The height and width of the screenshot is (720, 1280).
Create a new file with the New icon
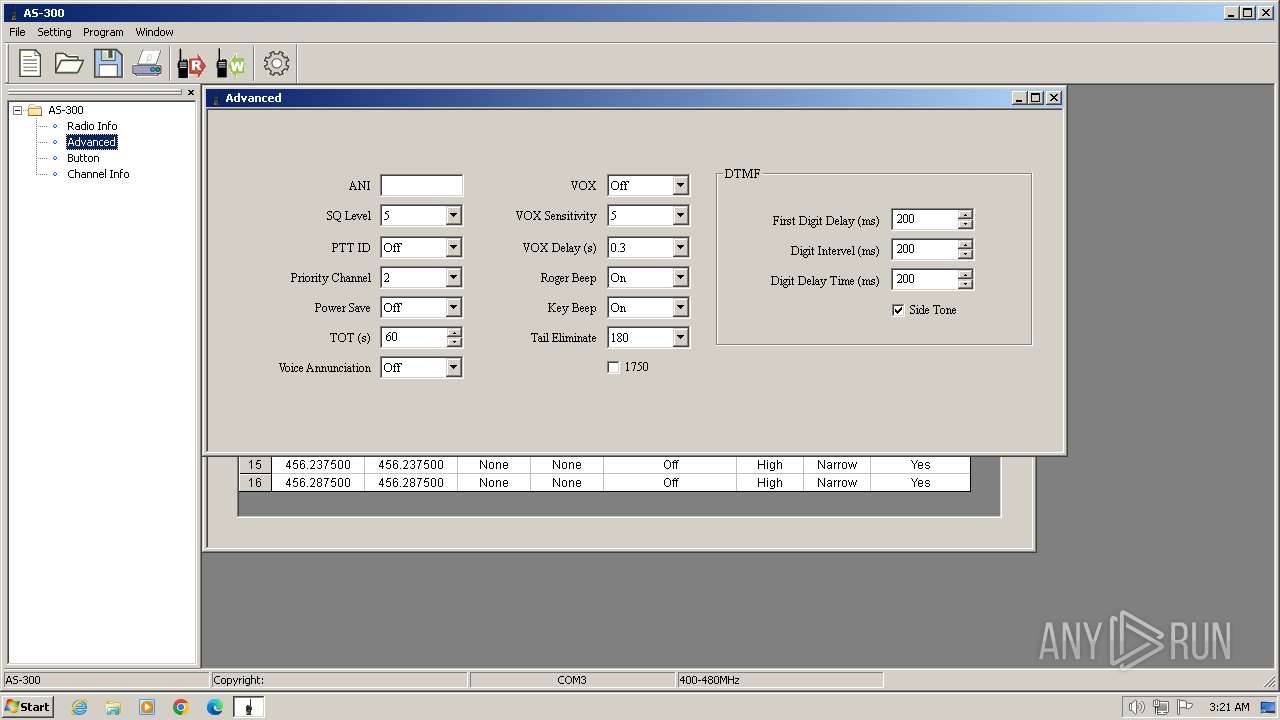[30, 63]
